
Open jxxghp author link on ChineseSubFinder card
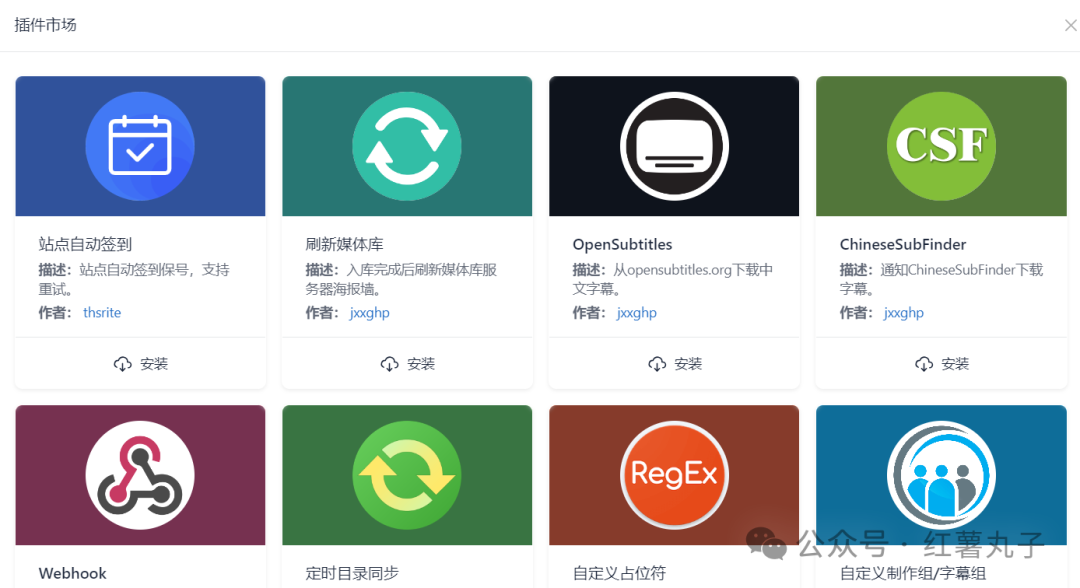pyautogui.click(x=904, y=313)
